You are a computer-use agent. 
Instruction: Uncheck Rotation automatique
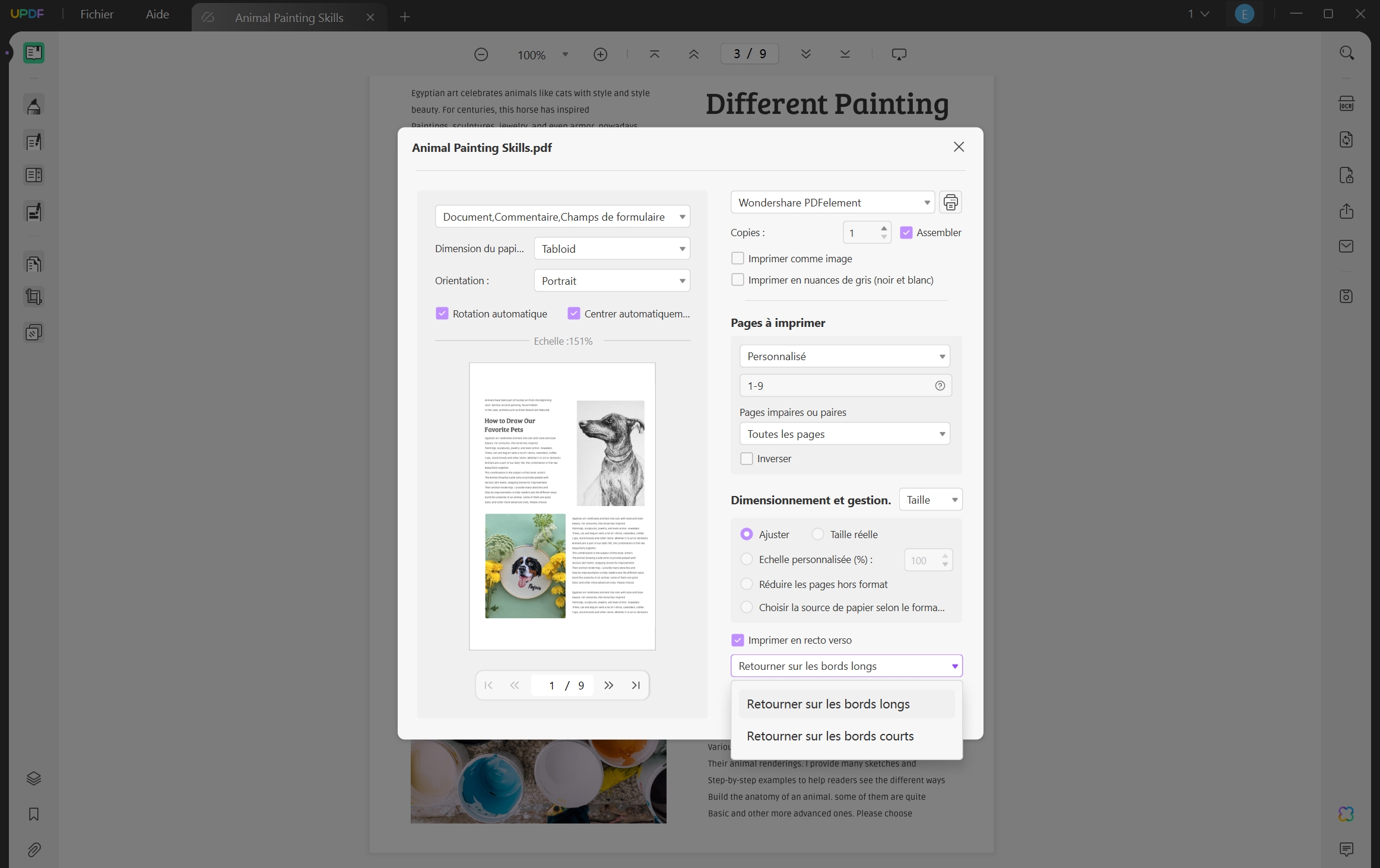click(x=442, y=314)
